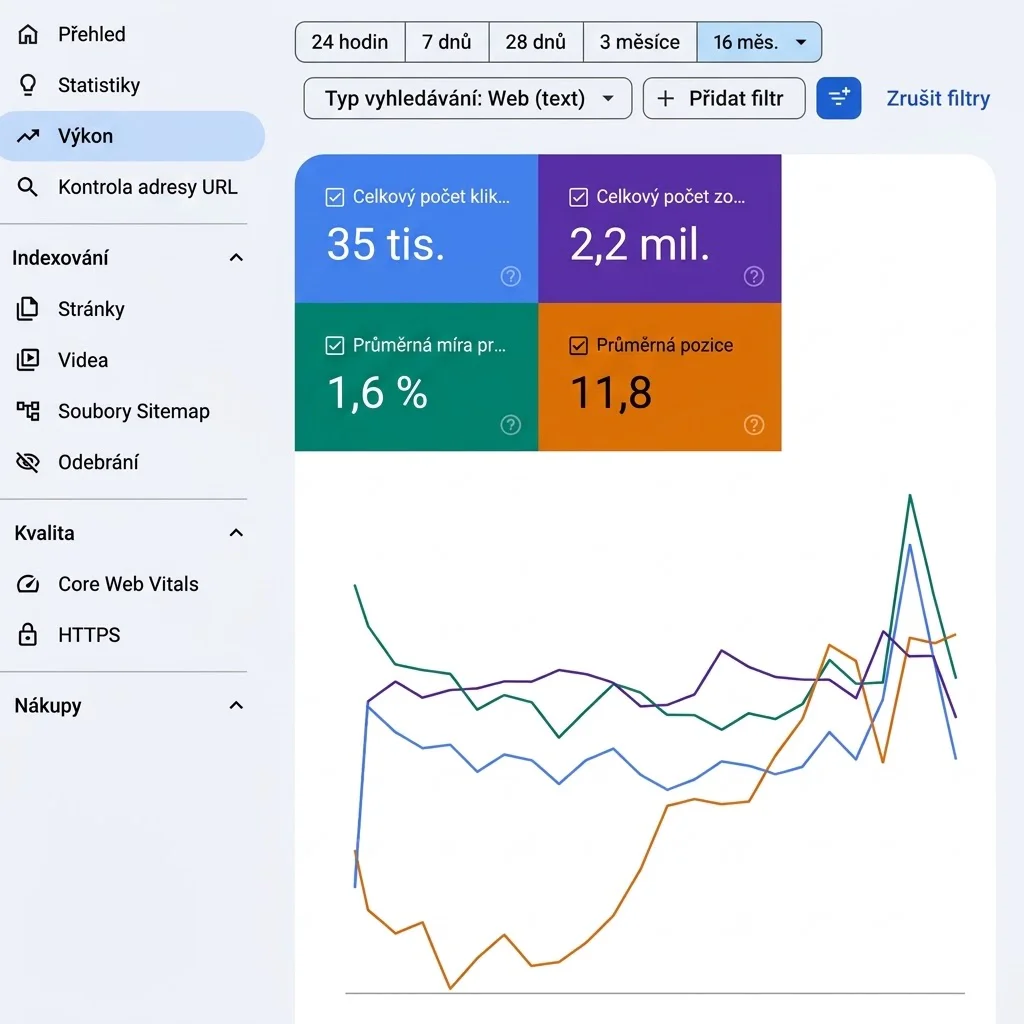This screenshot has width=1024, height=1024.
Task: Click the blue filter-options icon button
Action: [839, 98]
